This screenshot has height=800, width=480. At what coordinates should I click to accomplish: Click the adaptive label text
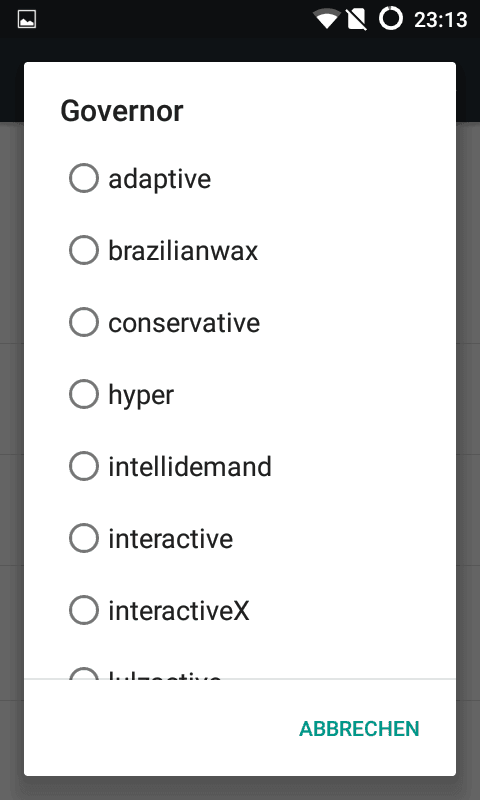coord(160,179)
